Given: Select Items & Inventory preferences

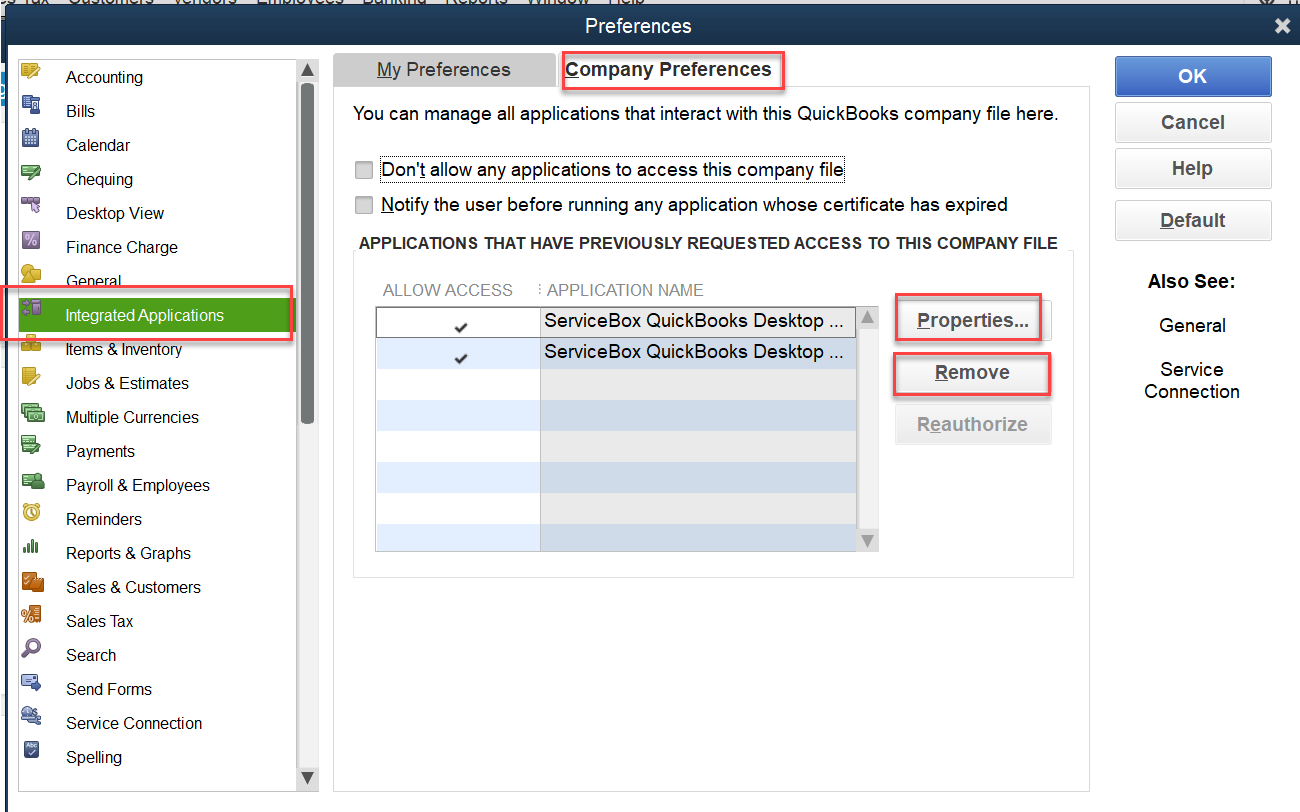Looking at the screenshot, I should (124, 349).
